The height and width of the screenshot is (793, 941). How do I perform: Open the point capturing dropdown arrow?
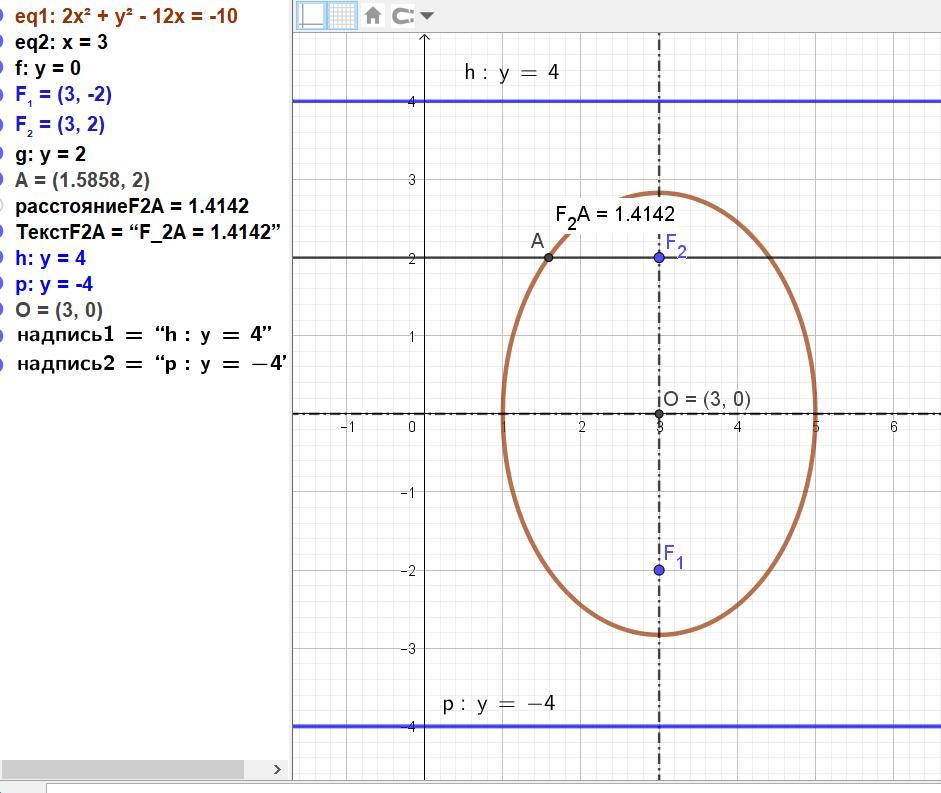[x=427, y=15]
